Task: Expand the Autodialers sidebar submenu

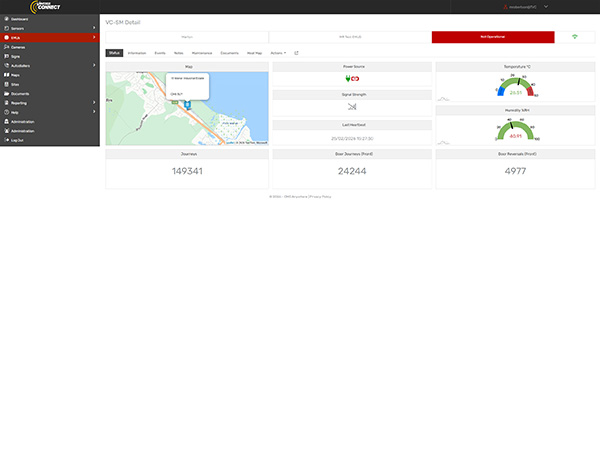Action: (94, 65)
